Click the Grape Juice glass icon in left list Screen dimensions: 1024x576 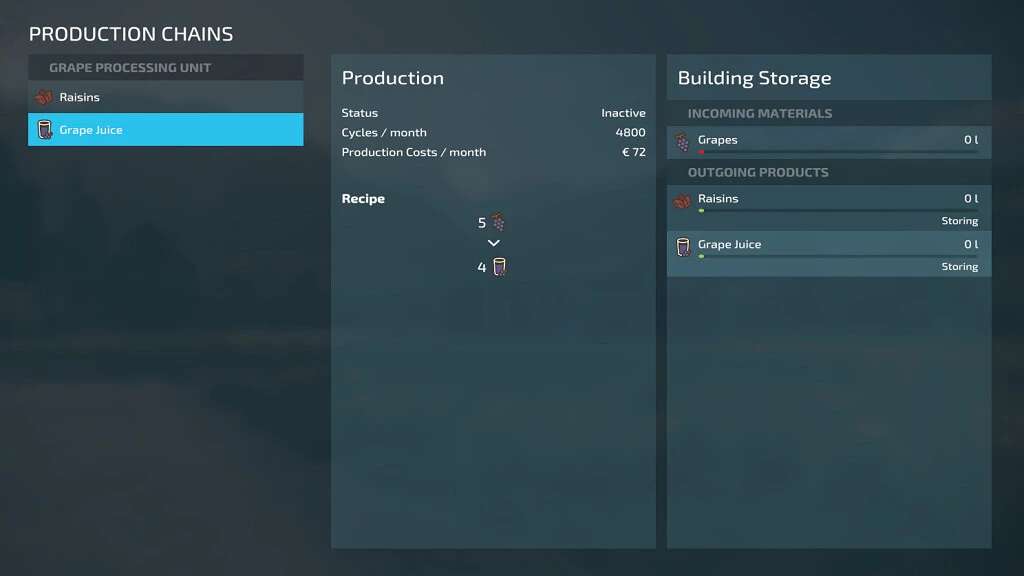click(44, 130)
